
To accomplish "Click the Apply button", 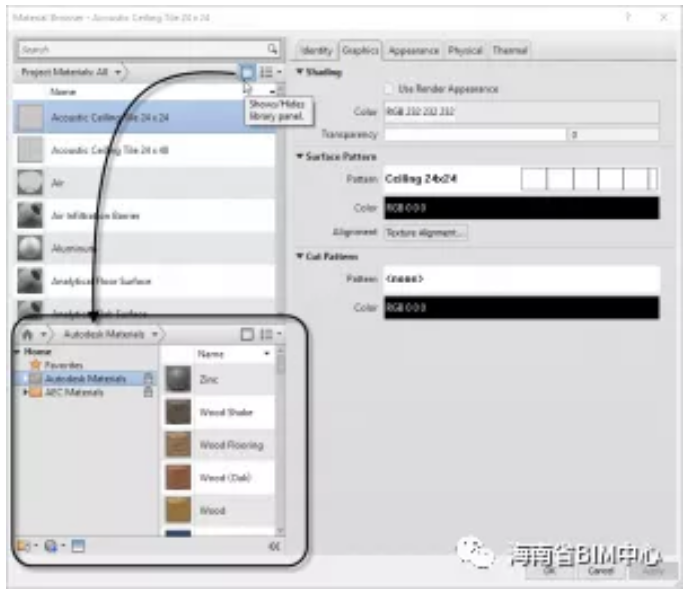I will tap(653, 571).
